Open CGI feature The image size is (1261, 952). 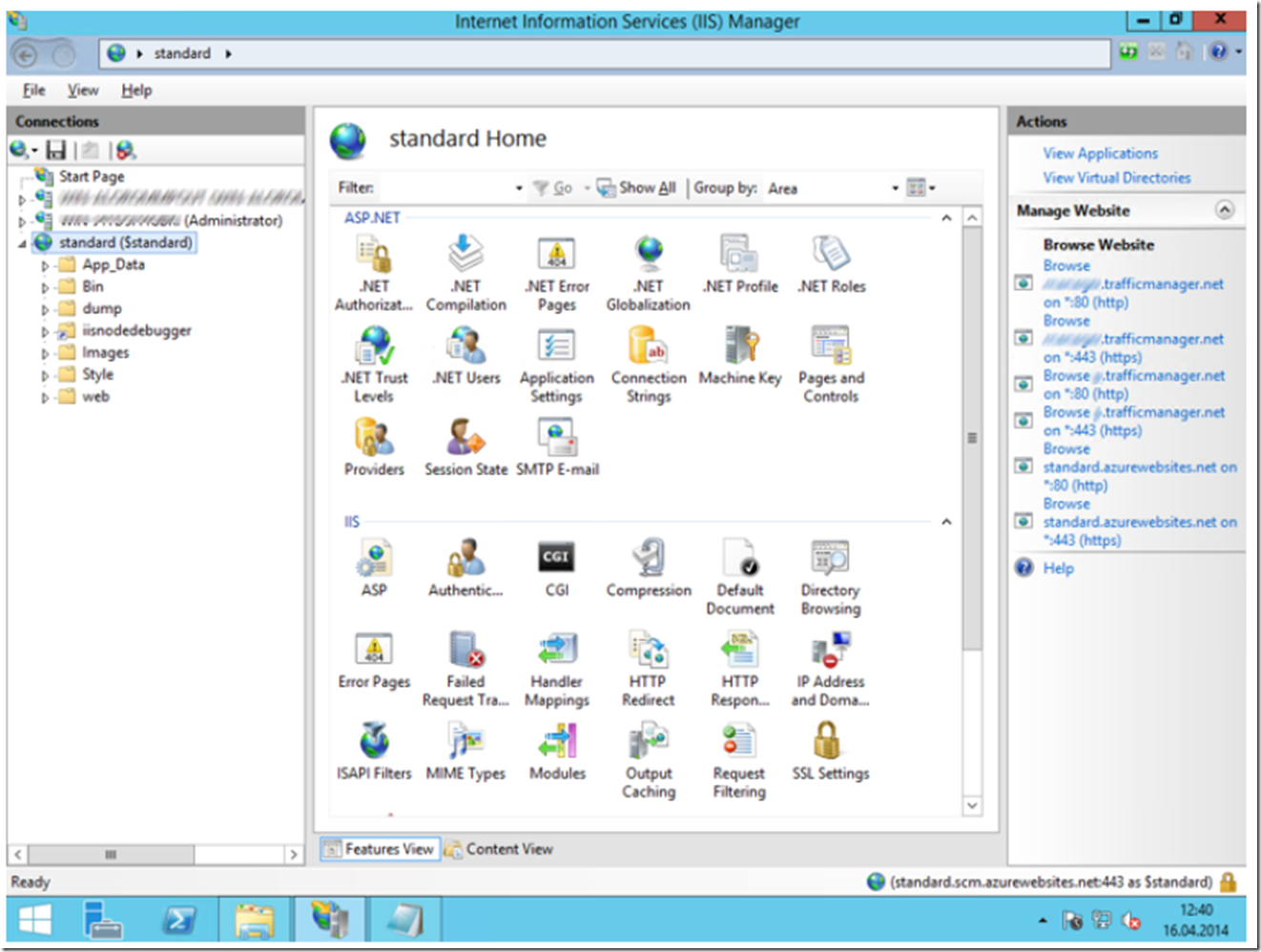coord(557,569)
